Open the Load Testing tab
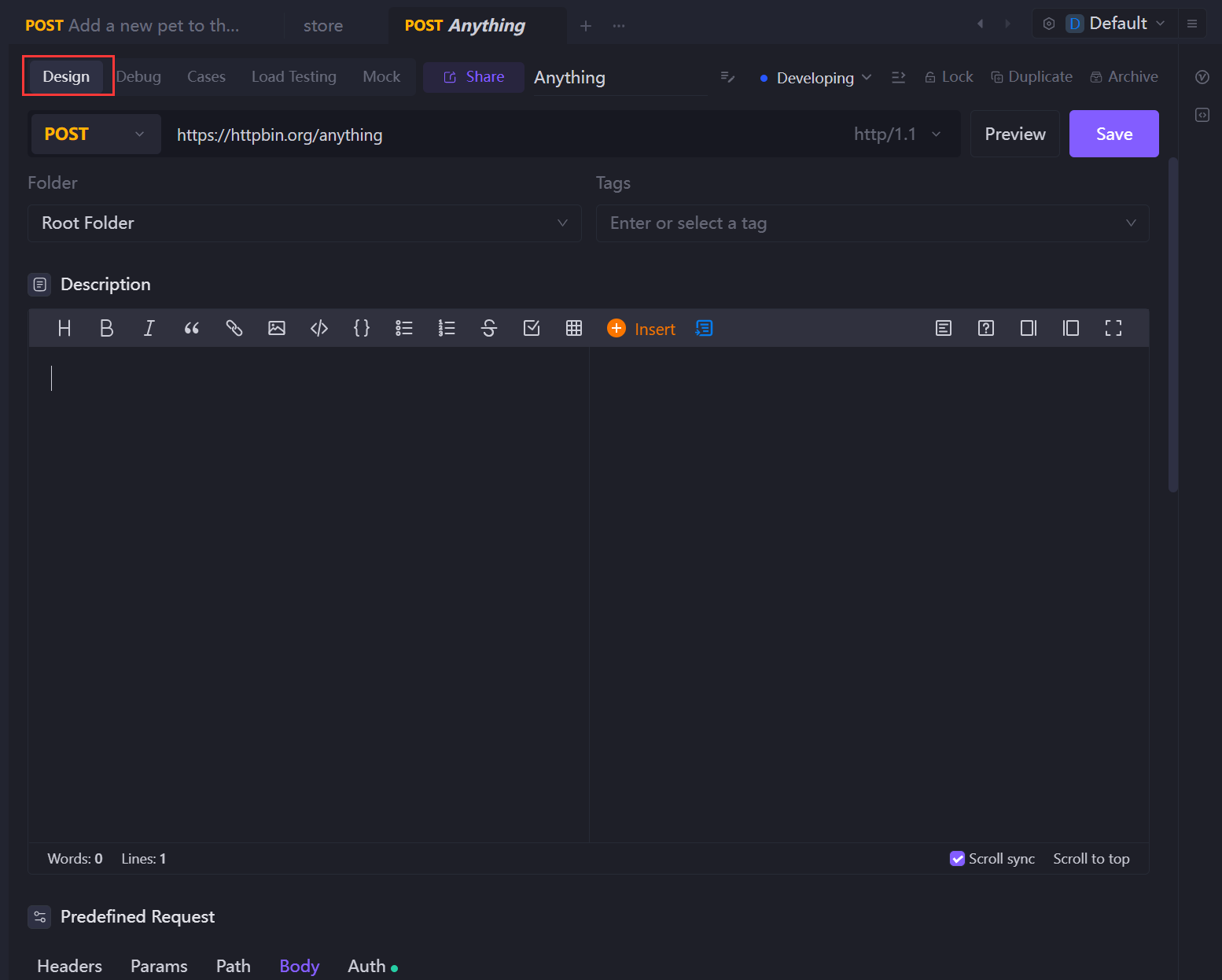 (x=294, y=76)
